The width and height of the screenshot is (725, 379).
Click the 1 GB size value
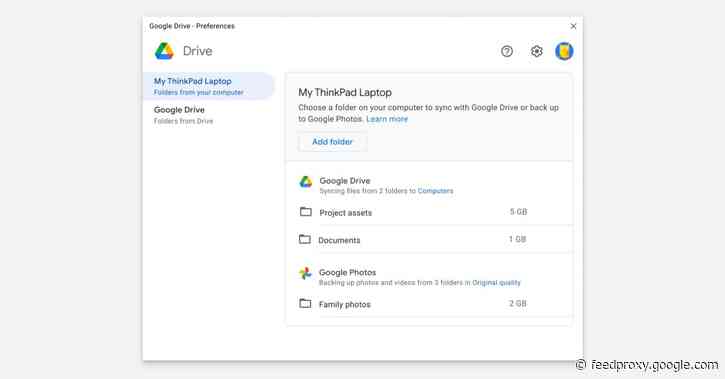click(517, 239)
